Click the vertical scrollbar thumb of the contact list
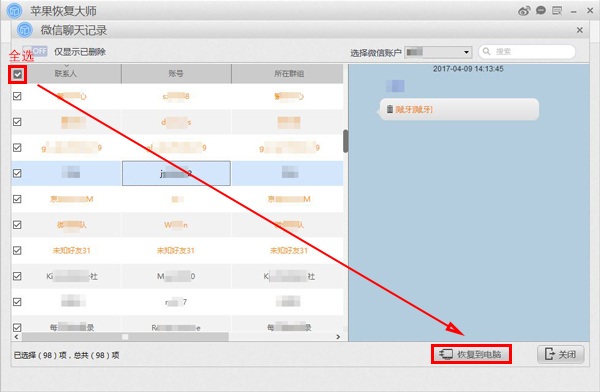The image size is (600, 392). pos(346,141)
